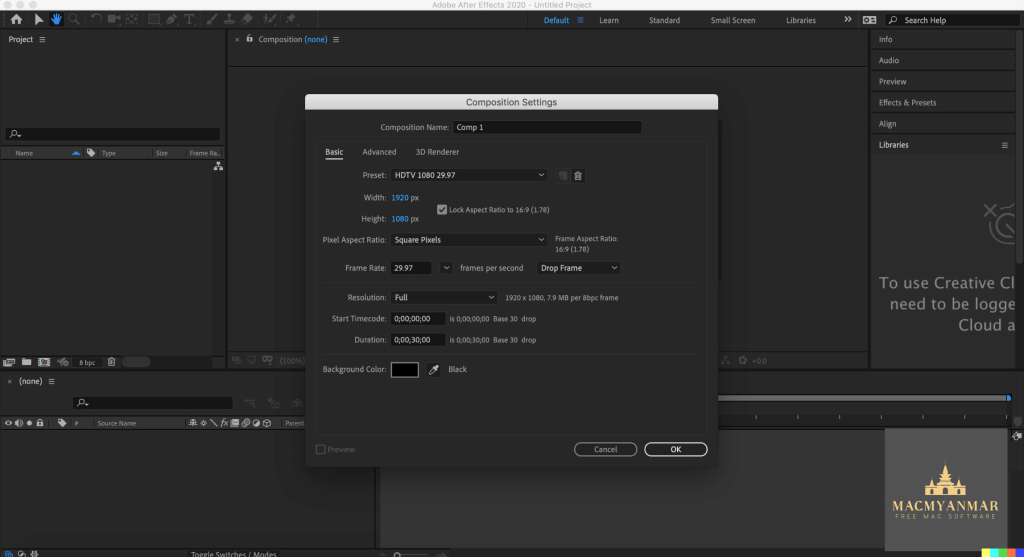
Task: Open the project flowchart view icon
Action: click(x=218, y=167)
